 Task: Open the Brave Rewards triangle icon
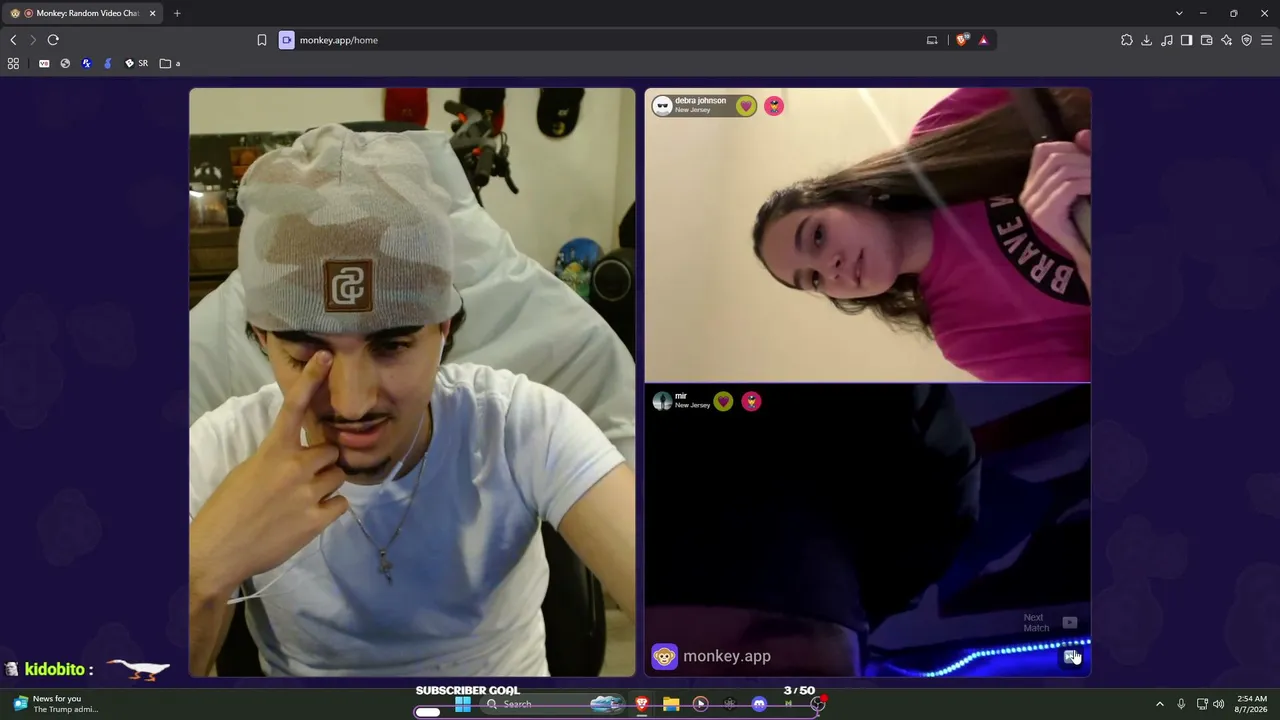coord(984,40)
